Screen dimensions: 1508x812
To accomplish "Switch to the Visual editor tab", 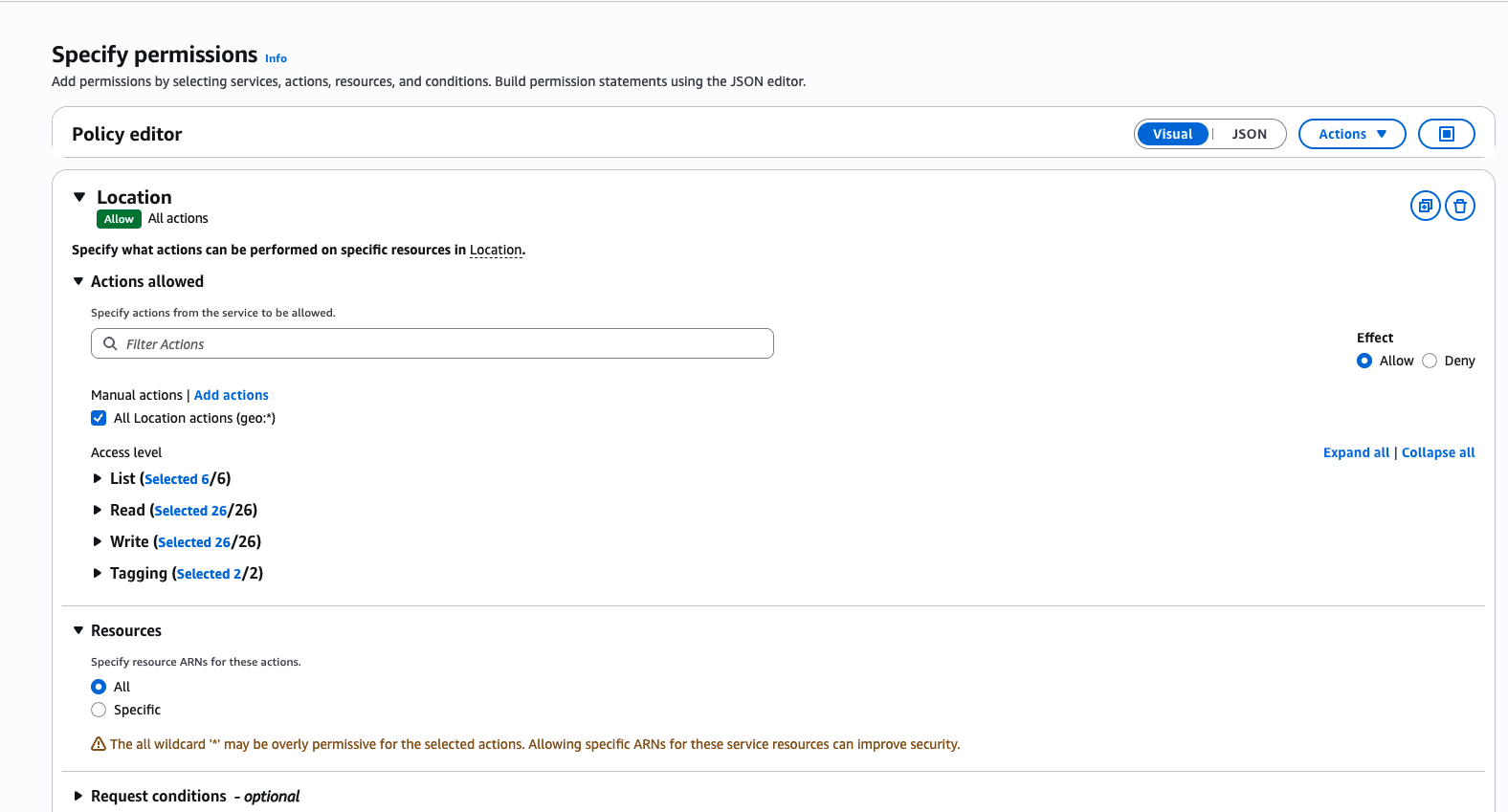I will pyautogui.click(x=1172, y=134).
